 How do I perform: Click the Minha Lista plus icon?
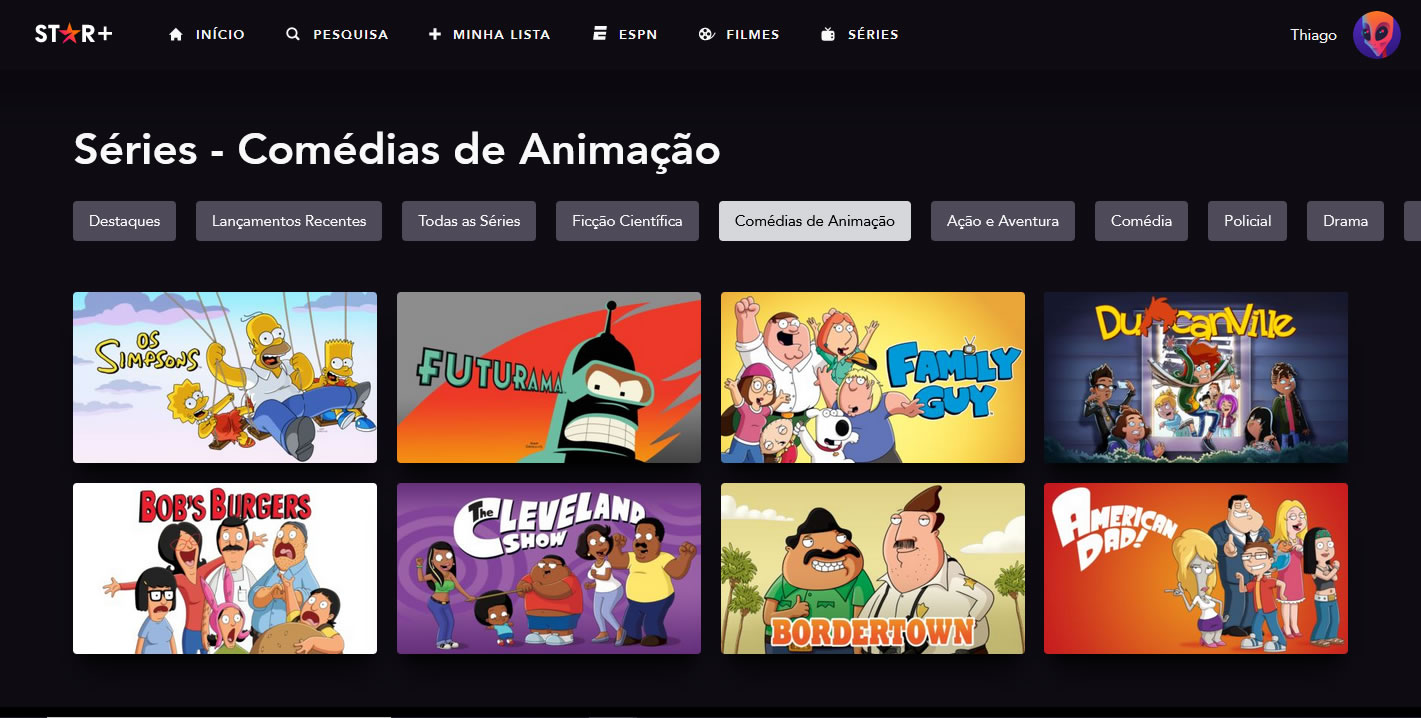(435, 34)
